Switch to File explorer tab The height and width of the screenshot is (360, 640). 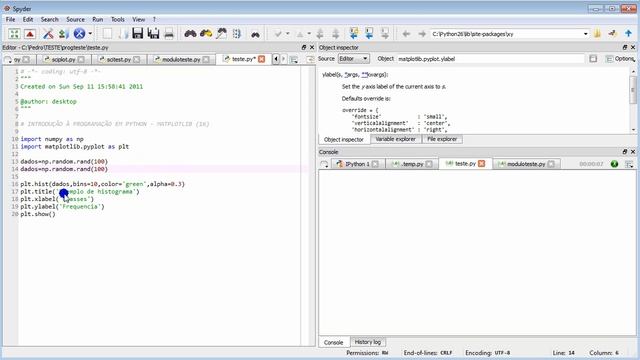coord(442,139)
